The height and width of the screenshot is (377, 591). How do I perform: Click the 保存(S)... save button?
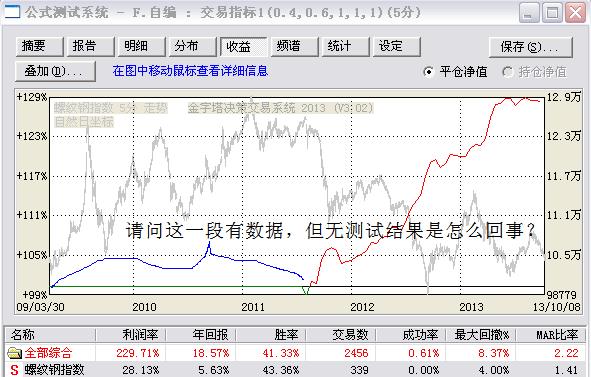coord(530,47)
